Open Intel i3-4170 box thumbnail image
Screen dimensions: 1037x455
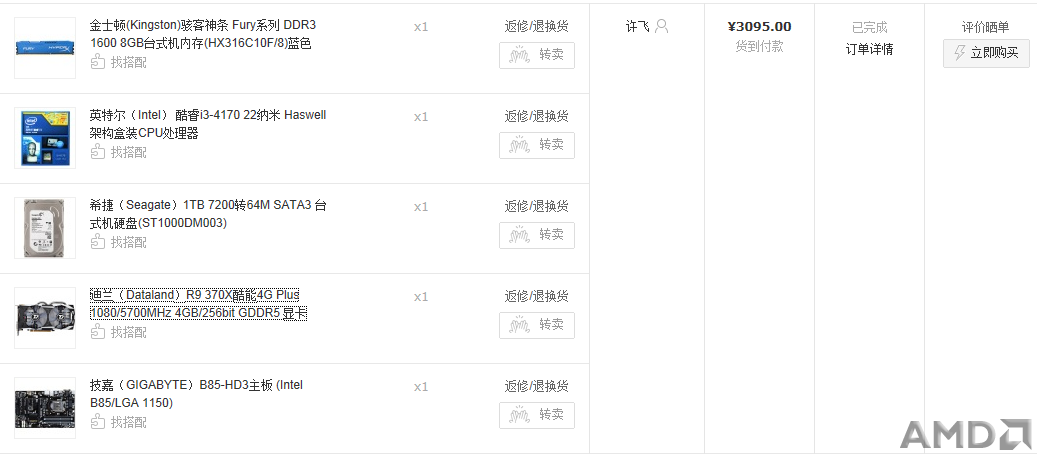point(45,138)
